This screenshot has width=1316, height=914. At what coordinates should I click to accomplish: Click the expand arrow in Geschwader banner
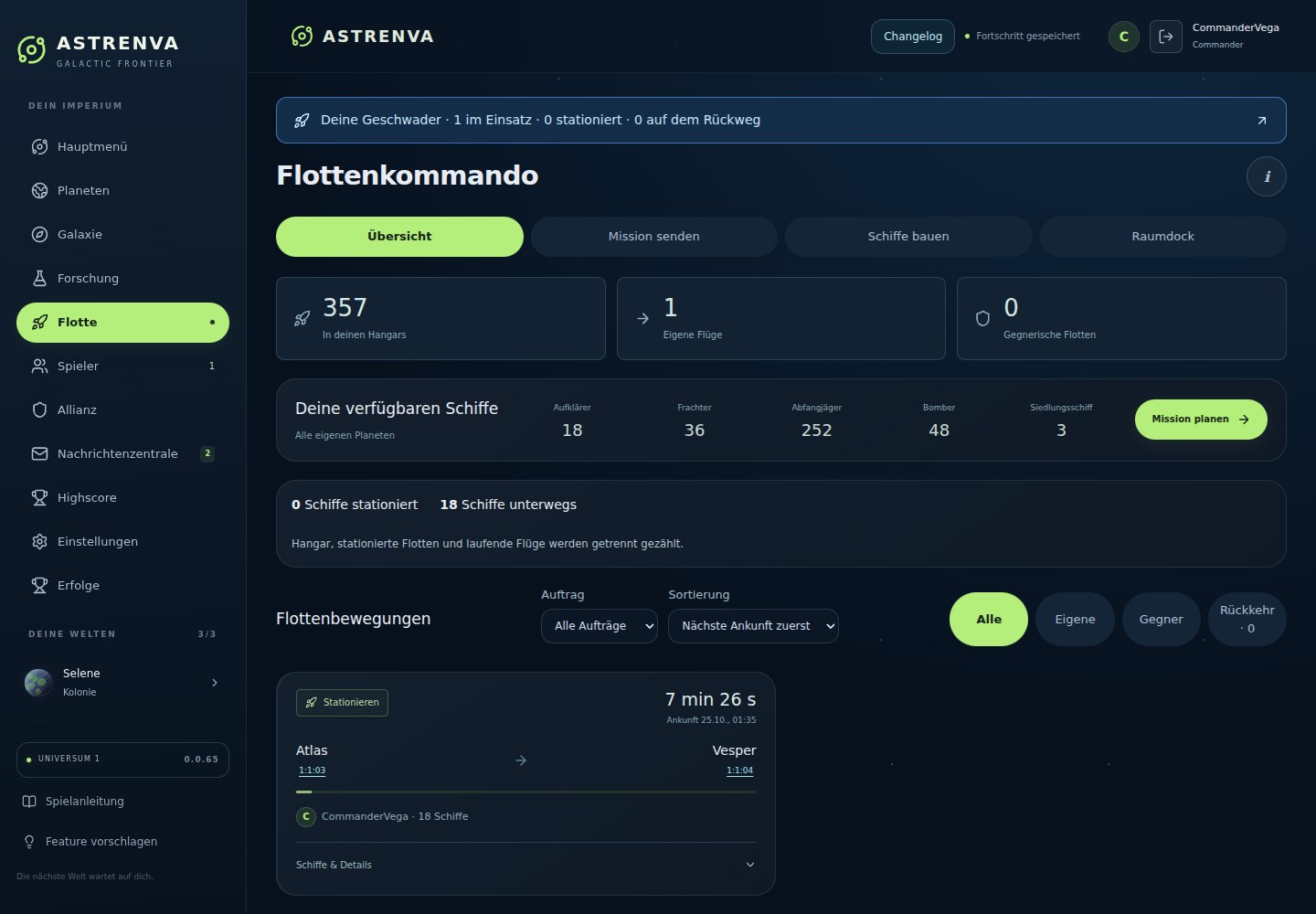tap(1261, 121)
